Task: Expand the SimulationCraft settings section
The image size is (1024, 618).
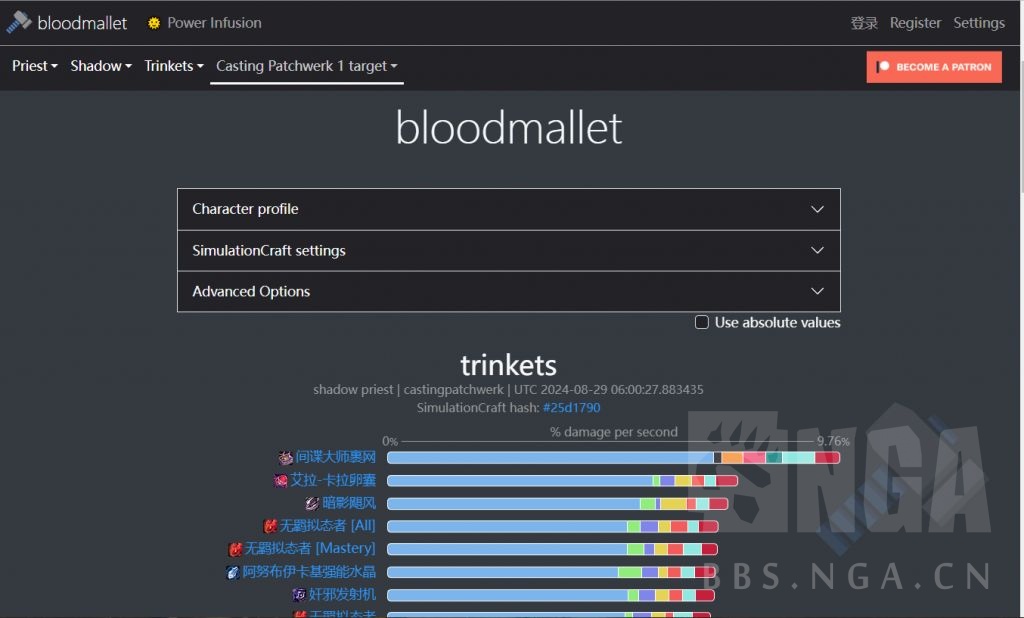Action: 508,250
